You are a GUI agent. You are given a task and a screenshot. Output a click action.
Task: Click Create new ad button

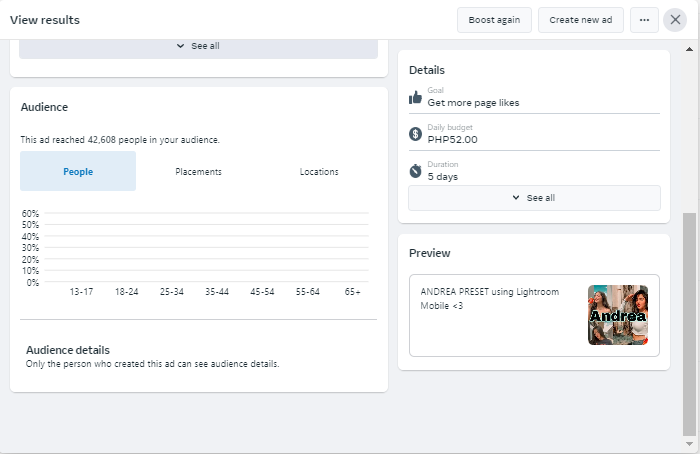coord(581,20)
